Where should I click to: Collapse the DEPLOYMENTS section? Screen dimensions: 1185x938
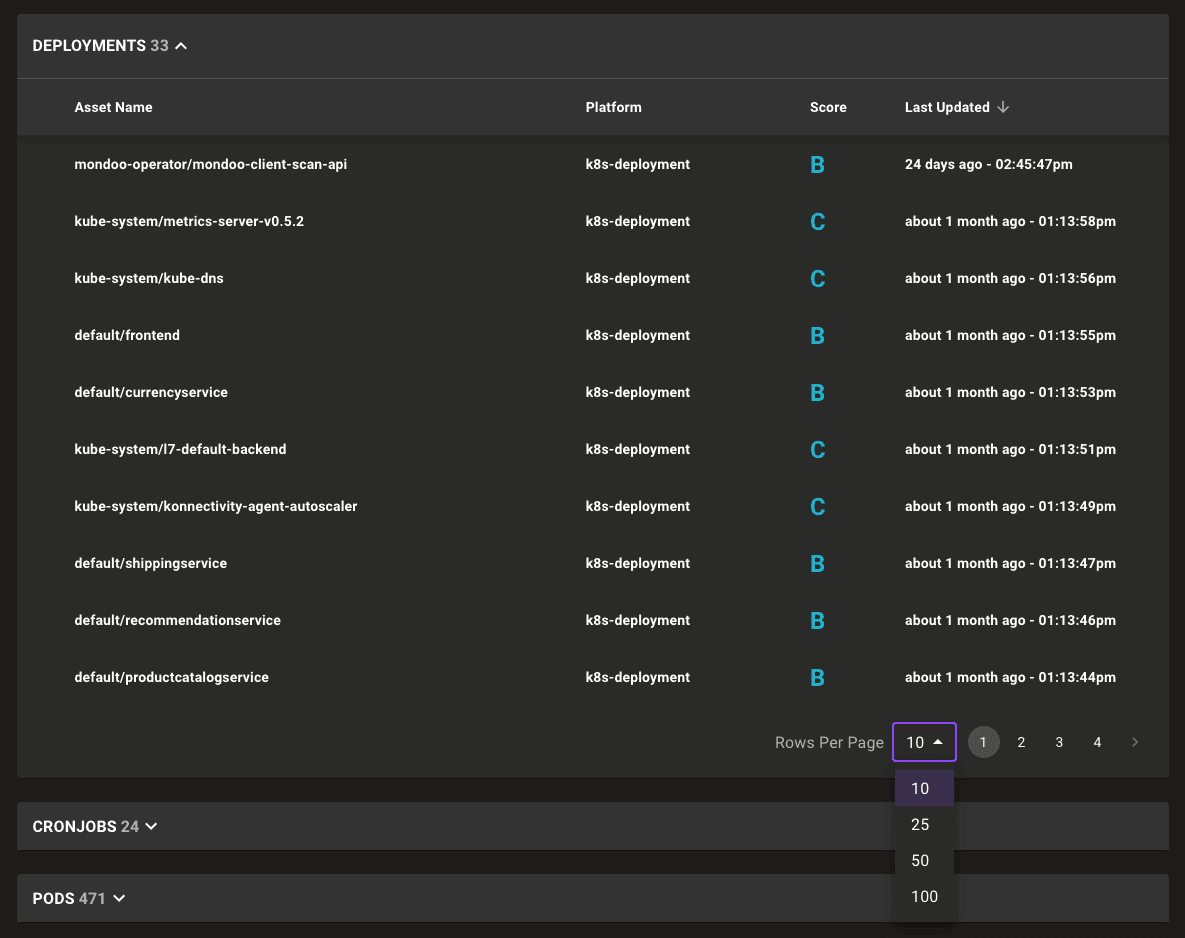[180, 45]
